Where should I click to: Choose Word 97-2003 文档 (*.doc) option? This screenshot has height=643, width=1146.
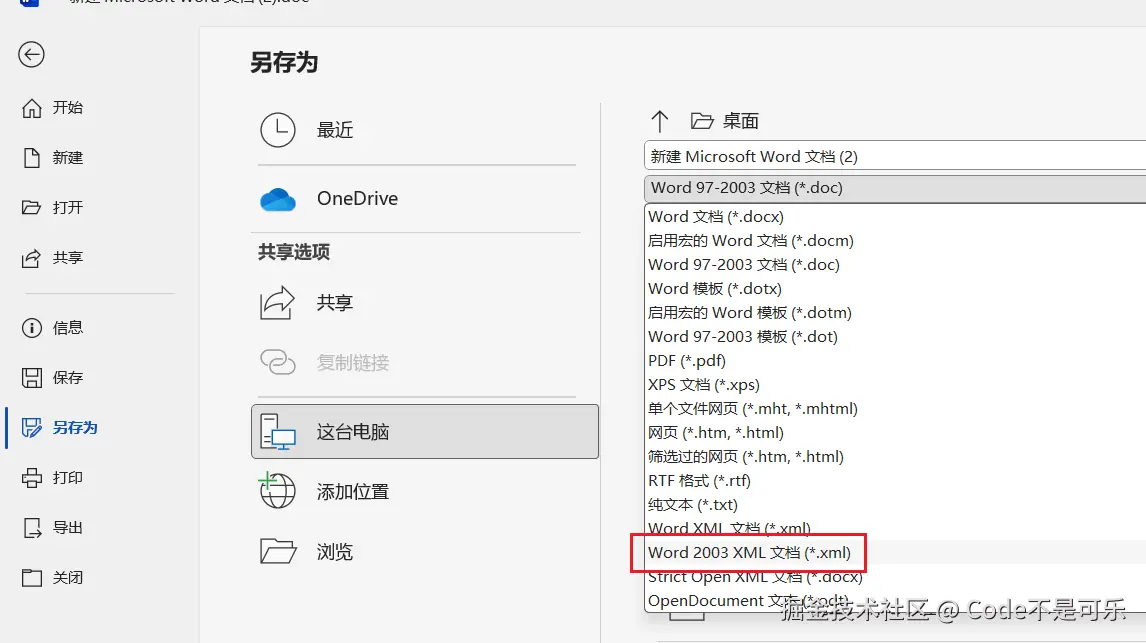(743, 265)
